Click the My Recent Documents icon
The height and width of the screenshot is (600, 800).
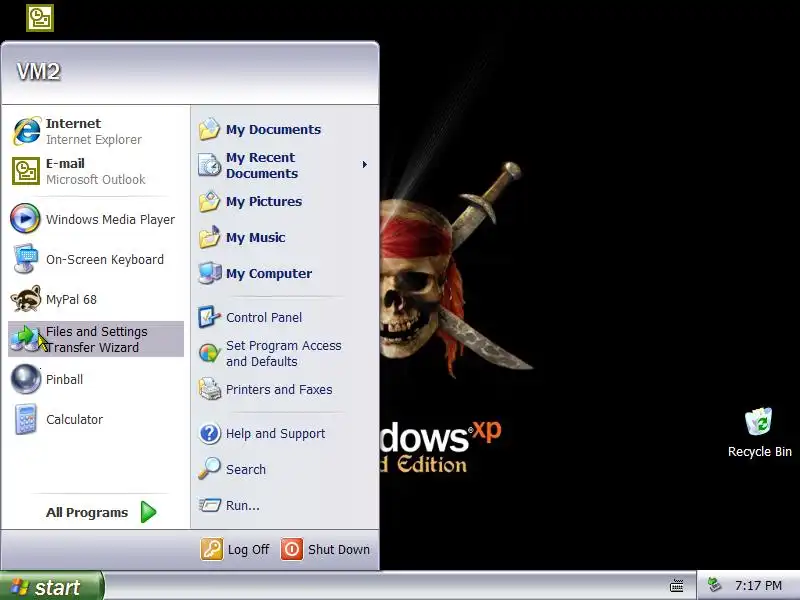(209, 165)
